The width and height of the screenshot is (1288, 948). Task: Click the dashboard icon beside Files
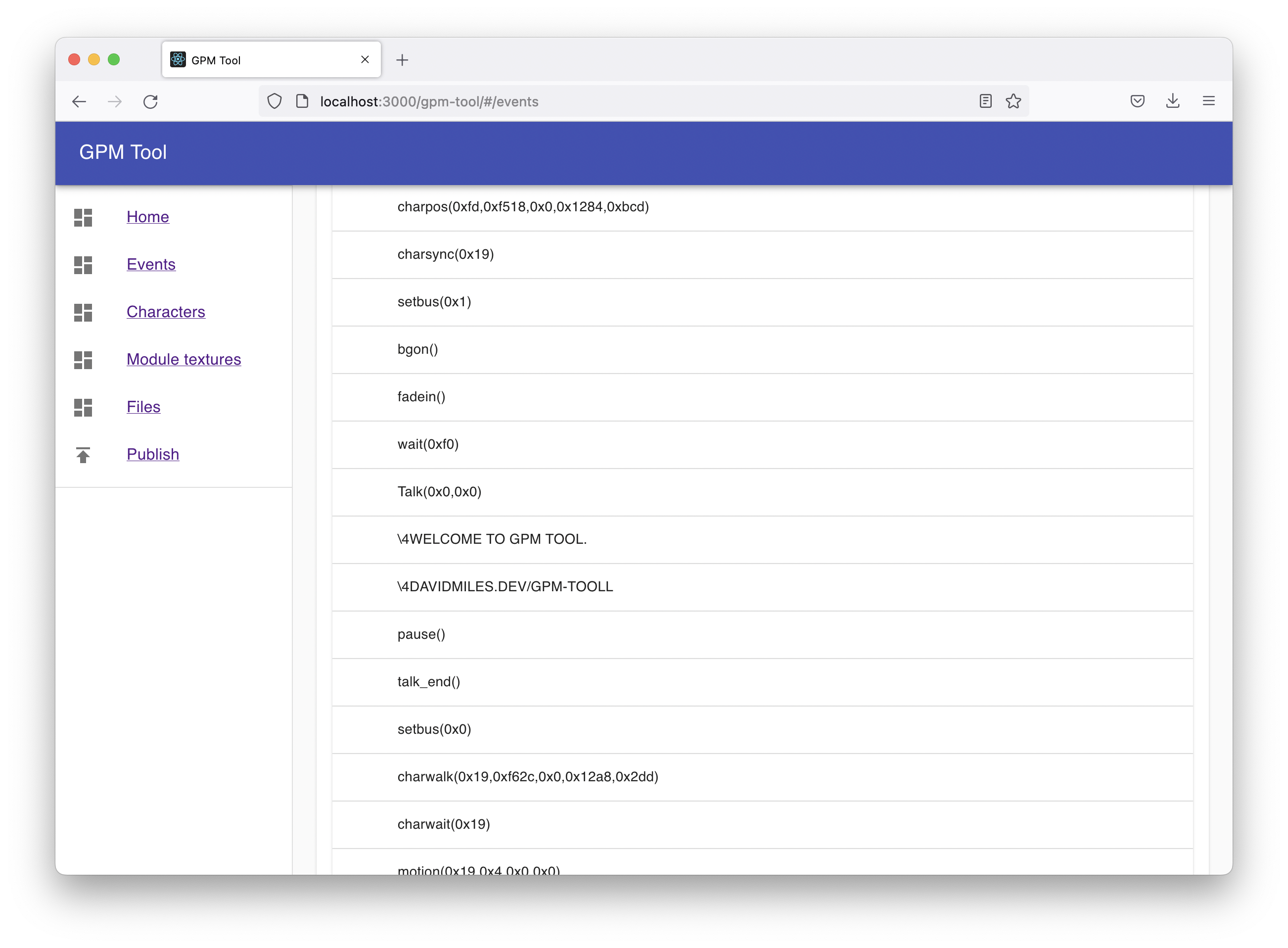click(x=83, y=407)
